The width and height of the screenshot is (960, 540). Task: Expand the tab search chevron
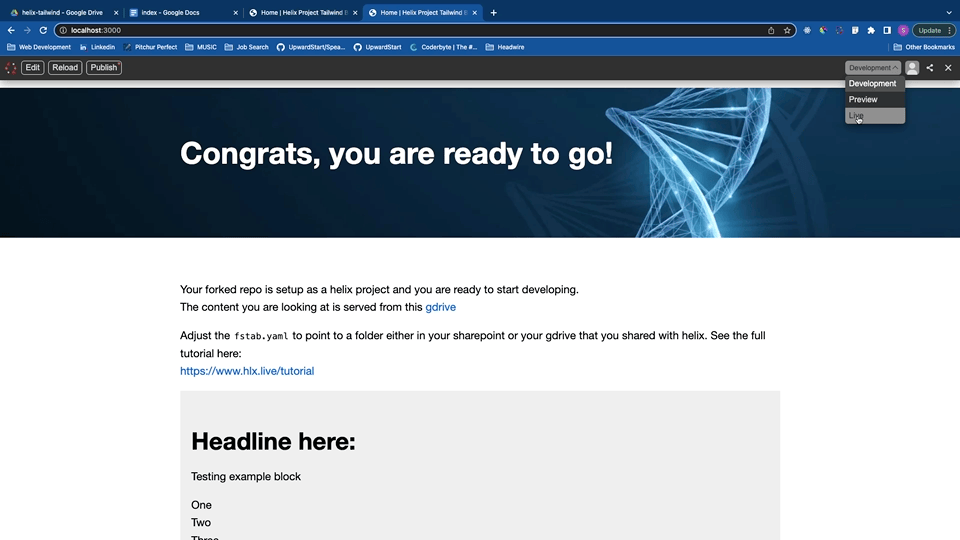[948, 13]
